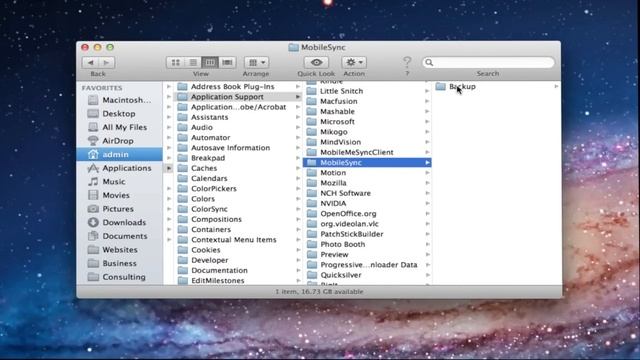Image resolution: width=640 pixels, height=360 pixels.
Task: Switch to list view
Action: tap(193, 62)
